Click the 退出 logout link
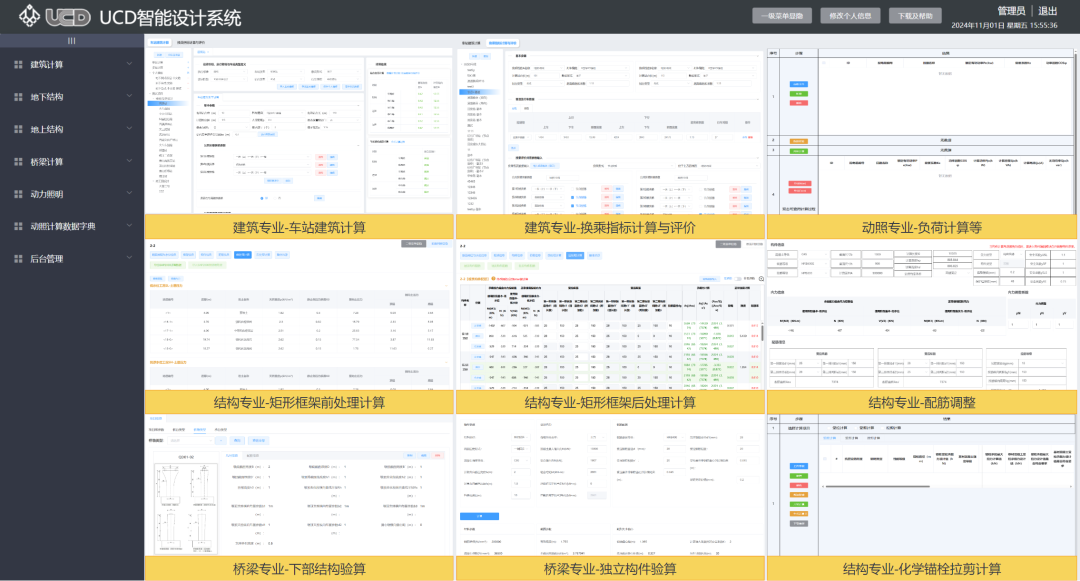Screen dimensions: 1080x581 [1047, 11]
